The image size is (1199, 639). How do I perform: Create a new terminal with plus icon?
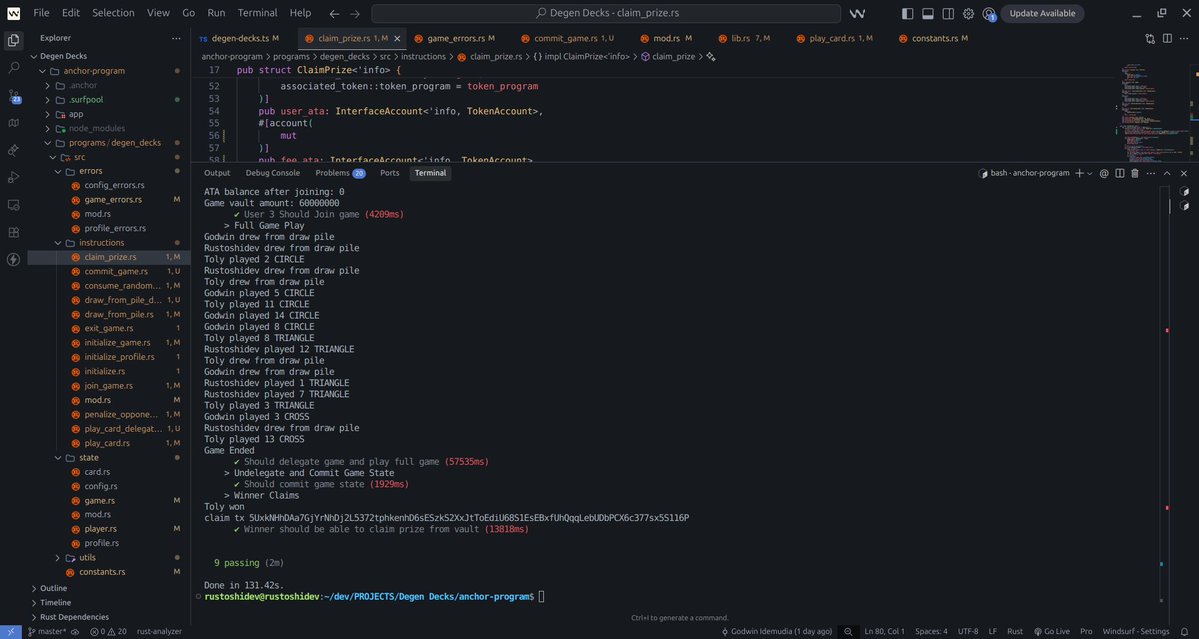1079,174
